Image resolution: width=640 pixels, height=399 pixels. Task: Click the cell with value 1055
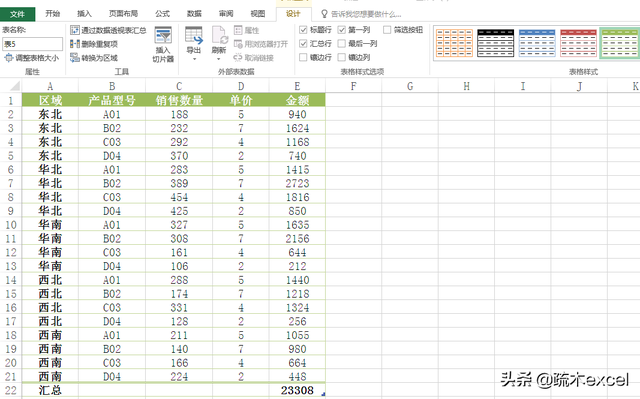pos(297,335)
